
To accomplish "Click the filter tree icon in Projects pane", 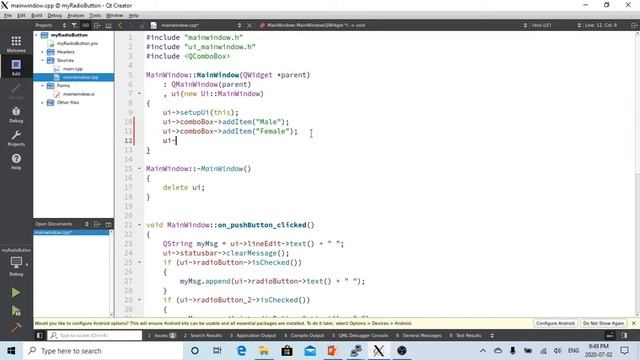I will pyautogui.click(x=74, y=25).
